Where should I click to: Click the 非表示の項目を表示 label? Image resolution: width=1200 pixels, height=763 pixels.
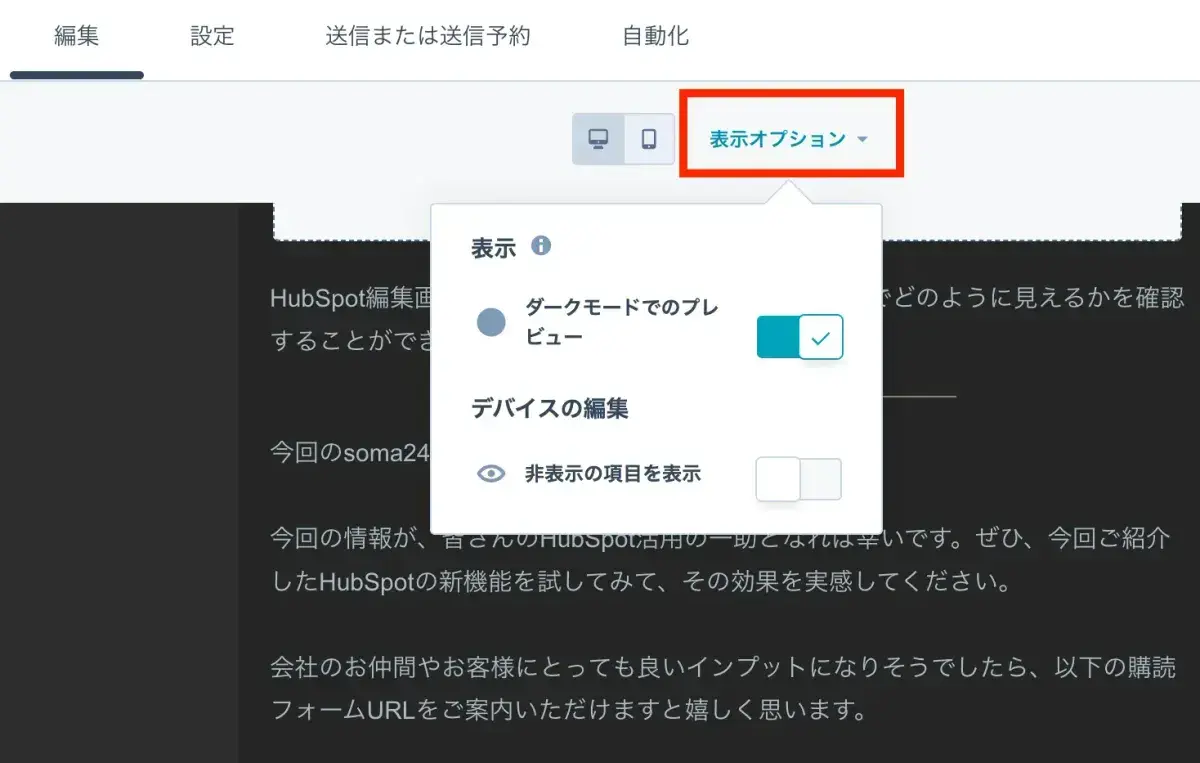point(613,474)
